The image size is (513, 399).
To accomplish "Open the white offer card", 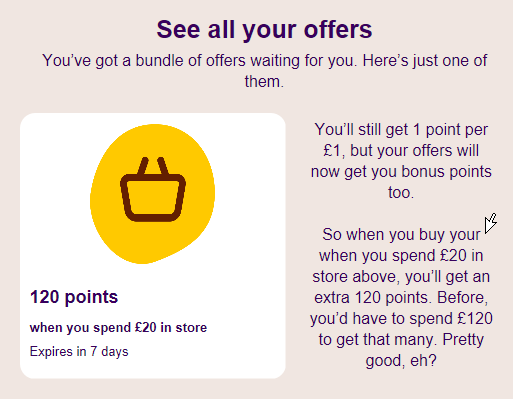I will coord(153,246).
